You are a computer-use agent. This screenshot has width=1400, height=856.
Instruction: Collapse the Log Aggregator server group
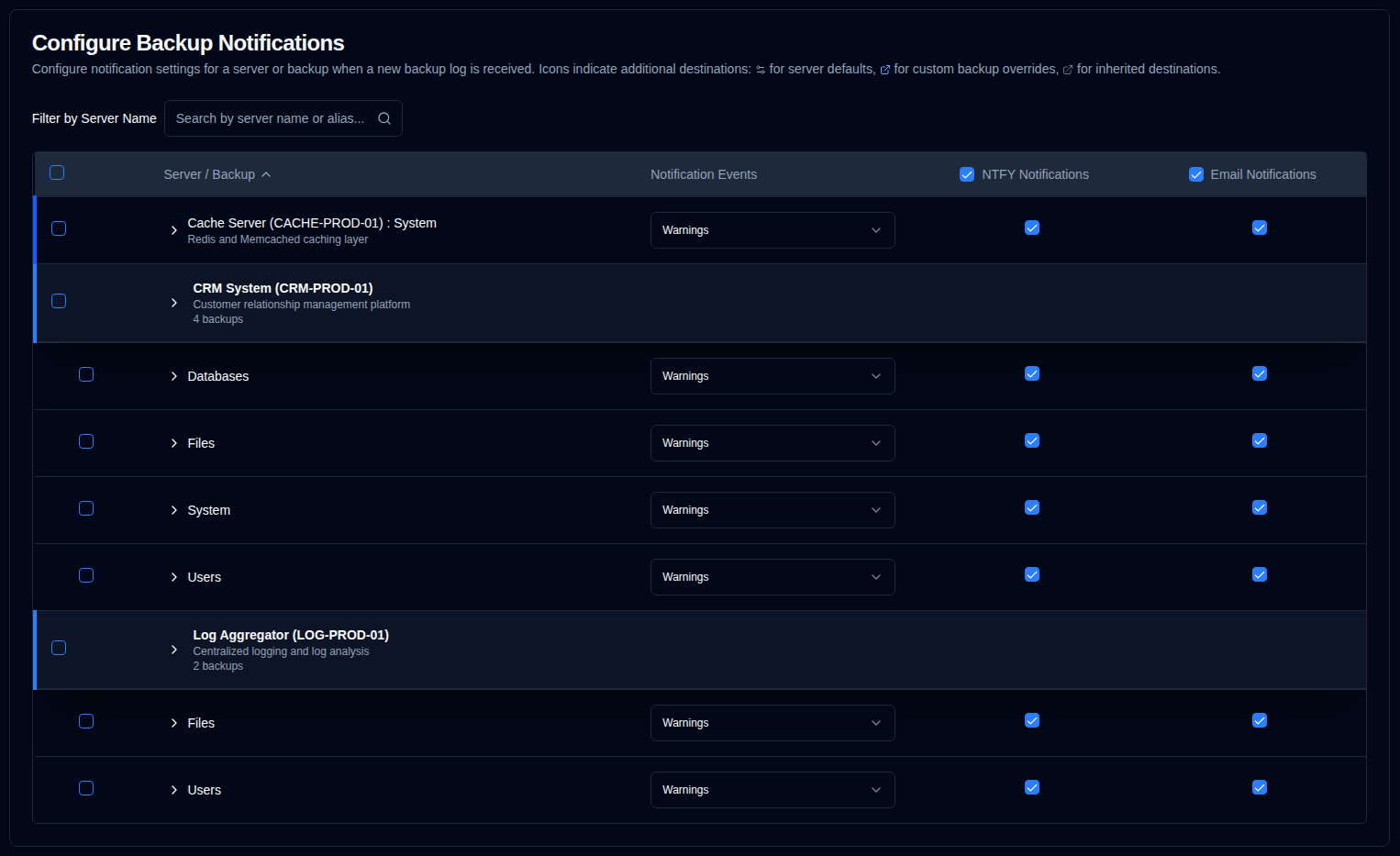[x=174, y=650]
